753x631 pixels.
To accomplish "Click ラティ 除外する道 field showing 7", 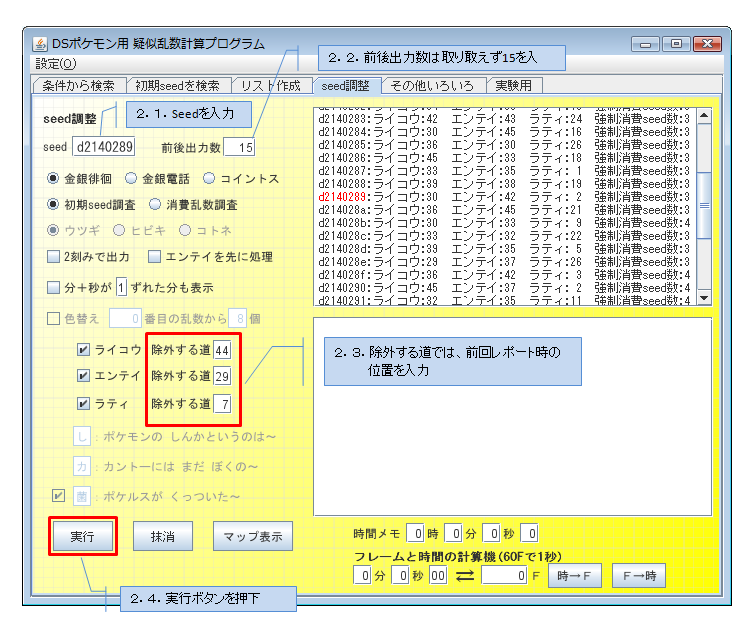I will pyautogui.click(x=222, y=404).
